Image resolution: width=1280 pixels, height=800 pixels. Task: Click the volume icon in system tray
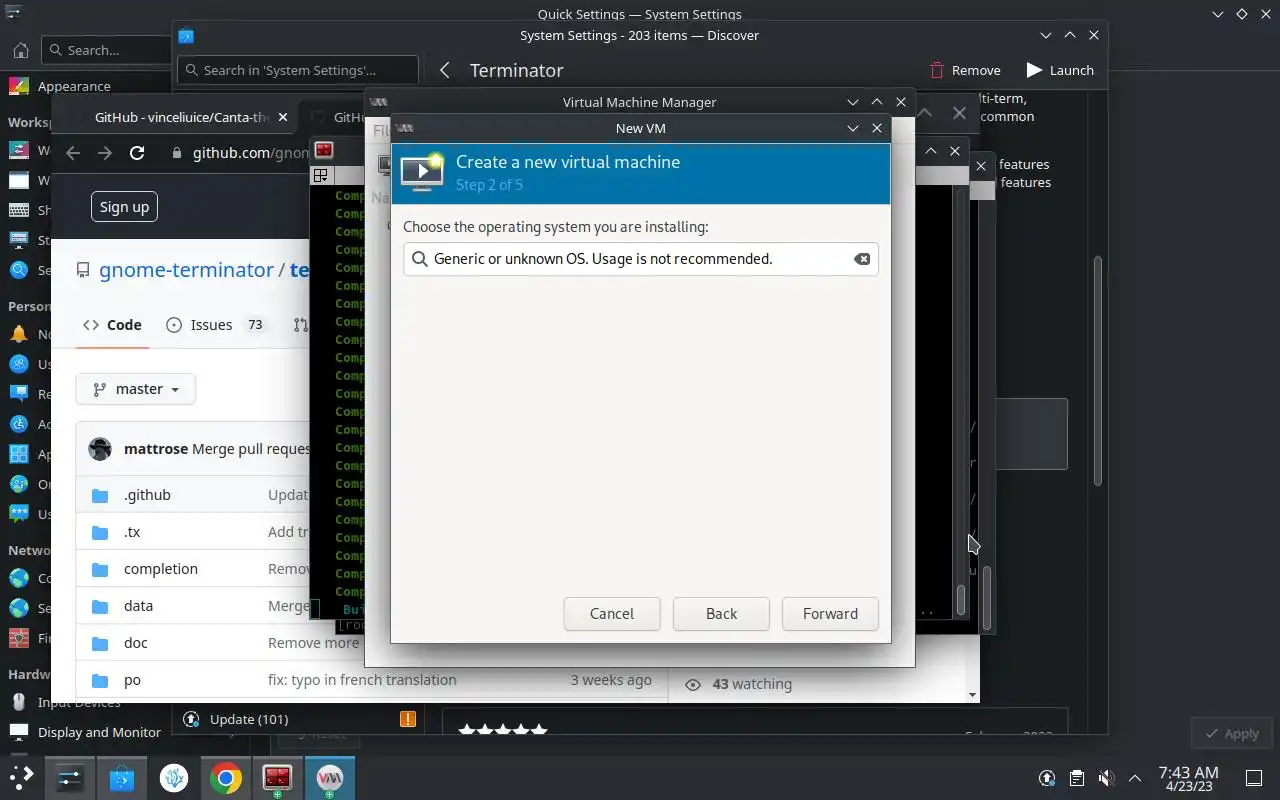(x=1106, y=778)
